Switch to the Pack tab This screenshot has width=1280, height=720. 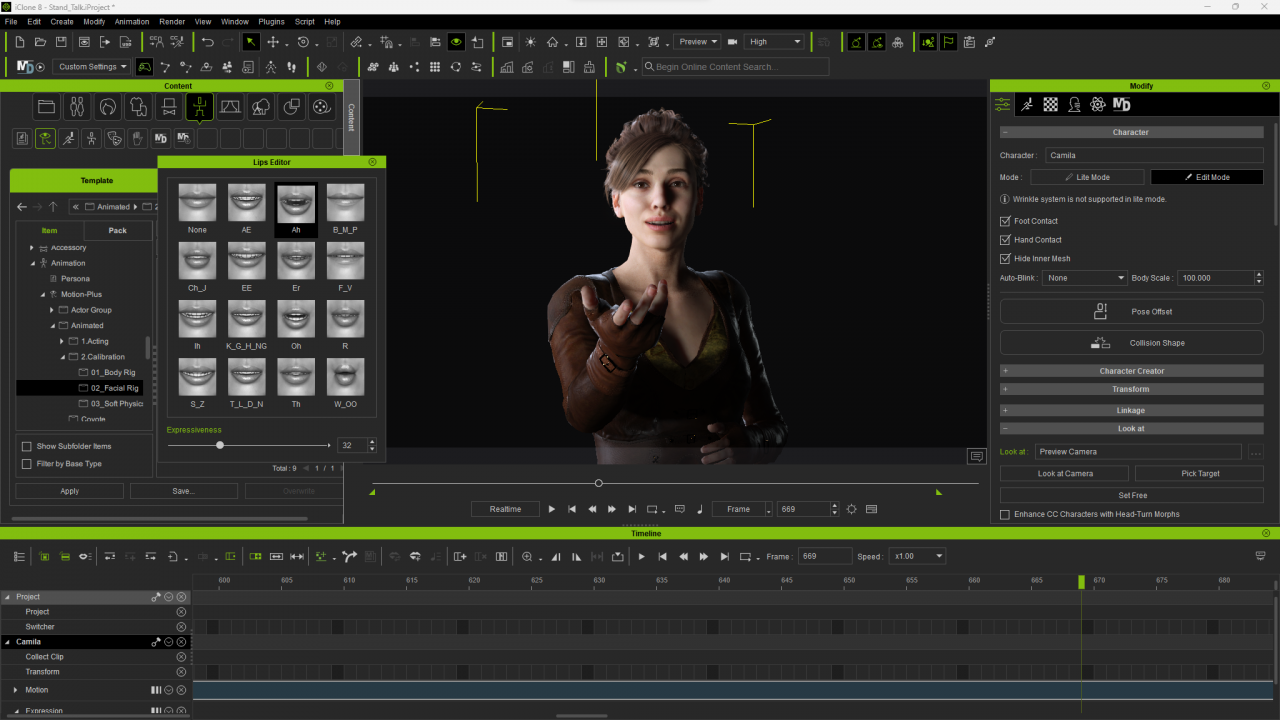point(117,231)
